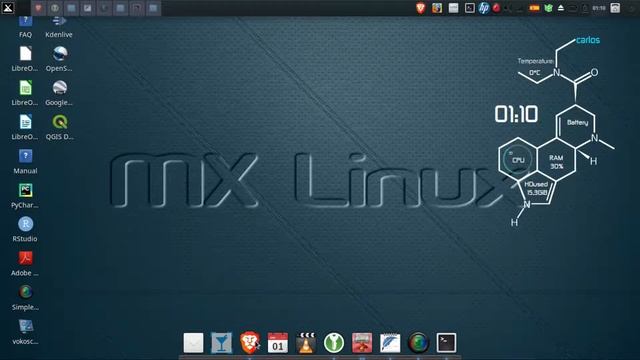Launch RStudio from the desktop

[x=25, y=230]
